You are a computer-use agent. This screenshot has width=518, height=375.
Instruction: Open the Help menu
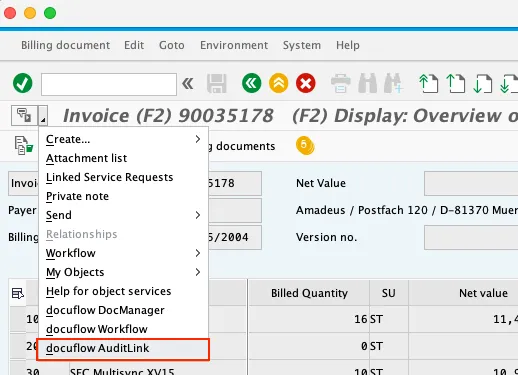click(348, 45)
